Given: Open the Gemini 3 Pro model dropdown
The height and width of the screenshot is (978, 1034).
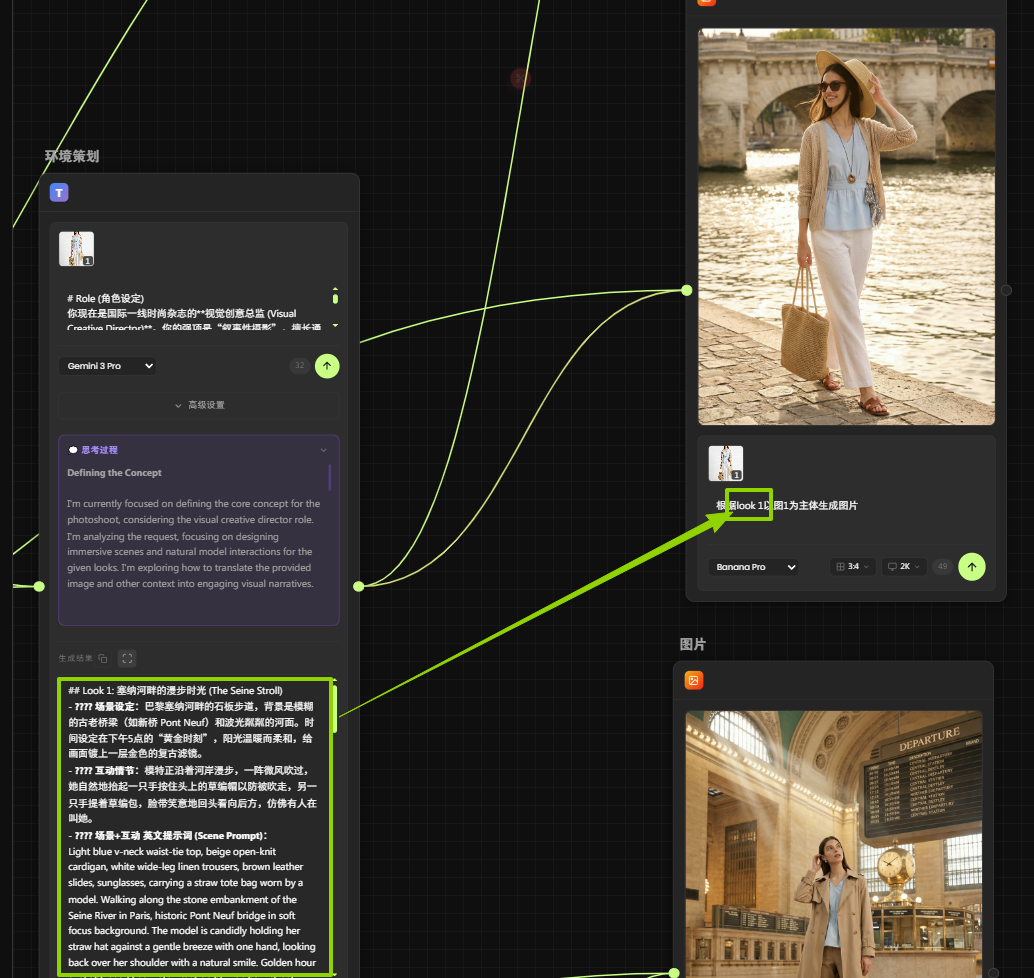Looking at the screenshot, I should coord(107,366).
